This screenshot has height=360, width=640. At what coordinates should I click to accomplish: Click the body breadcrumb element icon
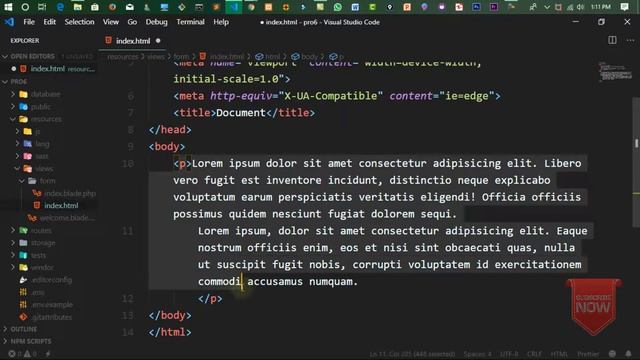click(295, 57)
